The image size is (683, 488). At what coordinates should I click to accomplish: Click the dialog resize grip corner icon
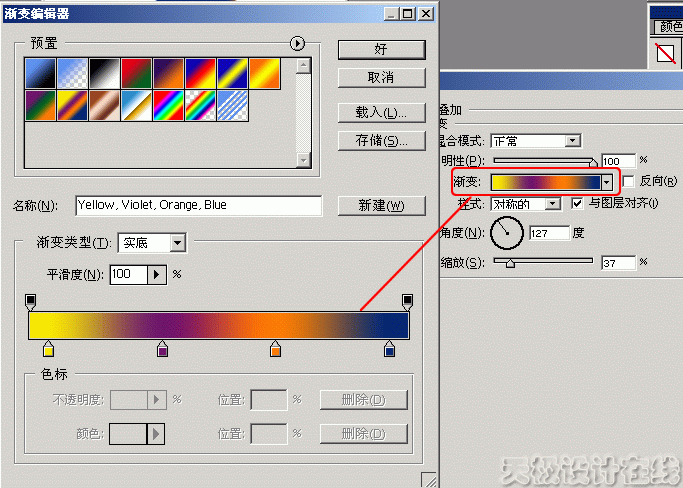429,480
